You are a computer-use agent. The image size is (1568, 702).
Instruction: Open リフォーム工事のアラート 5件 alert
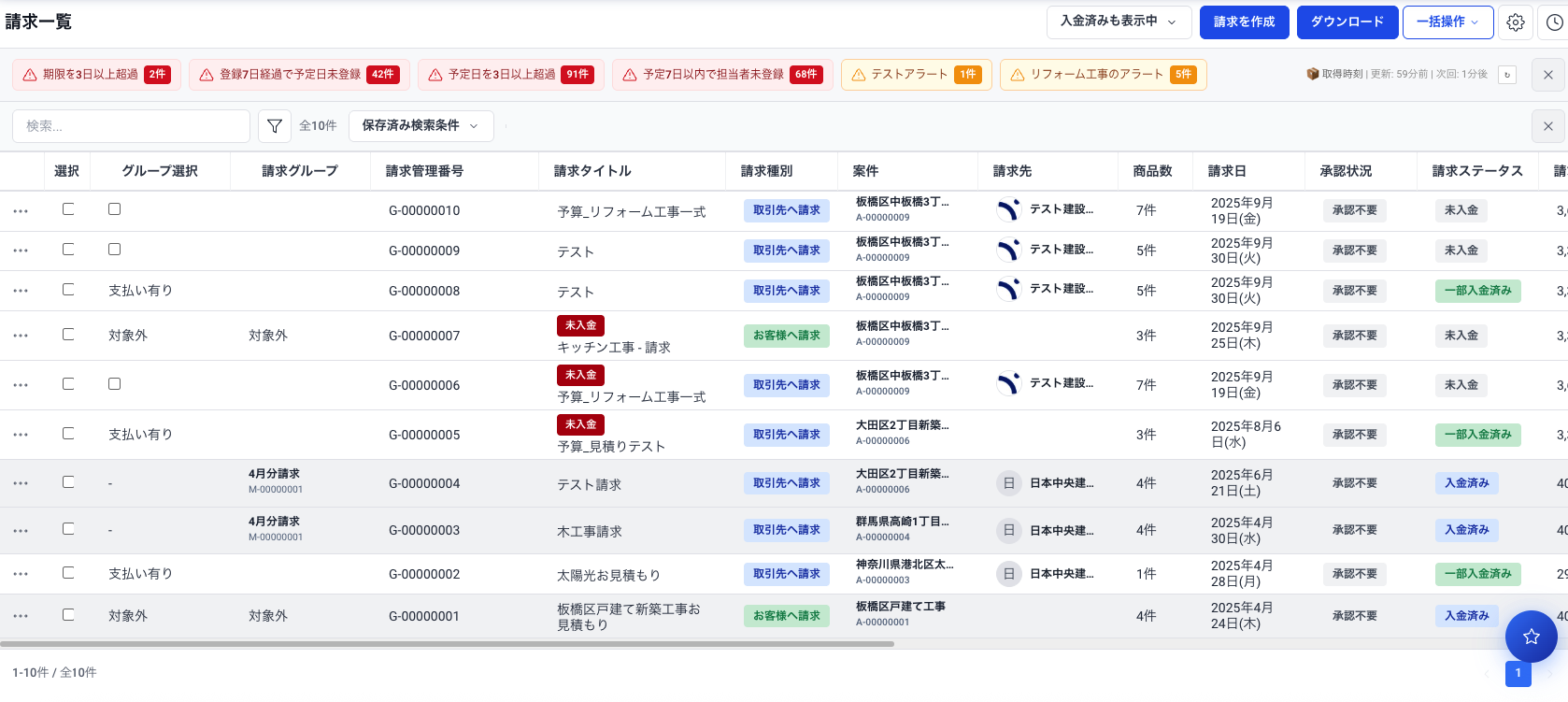click(x=1104, y=75)
